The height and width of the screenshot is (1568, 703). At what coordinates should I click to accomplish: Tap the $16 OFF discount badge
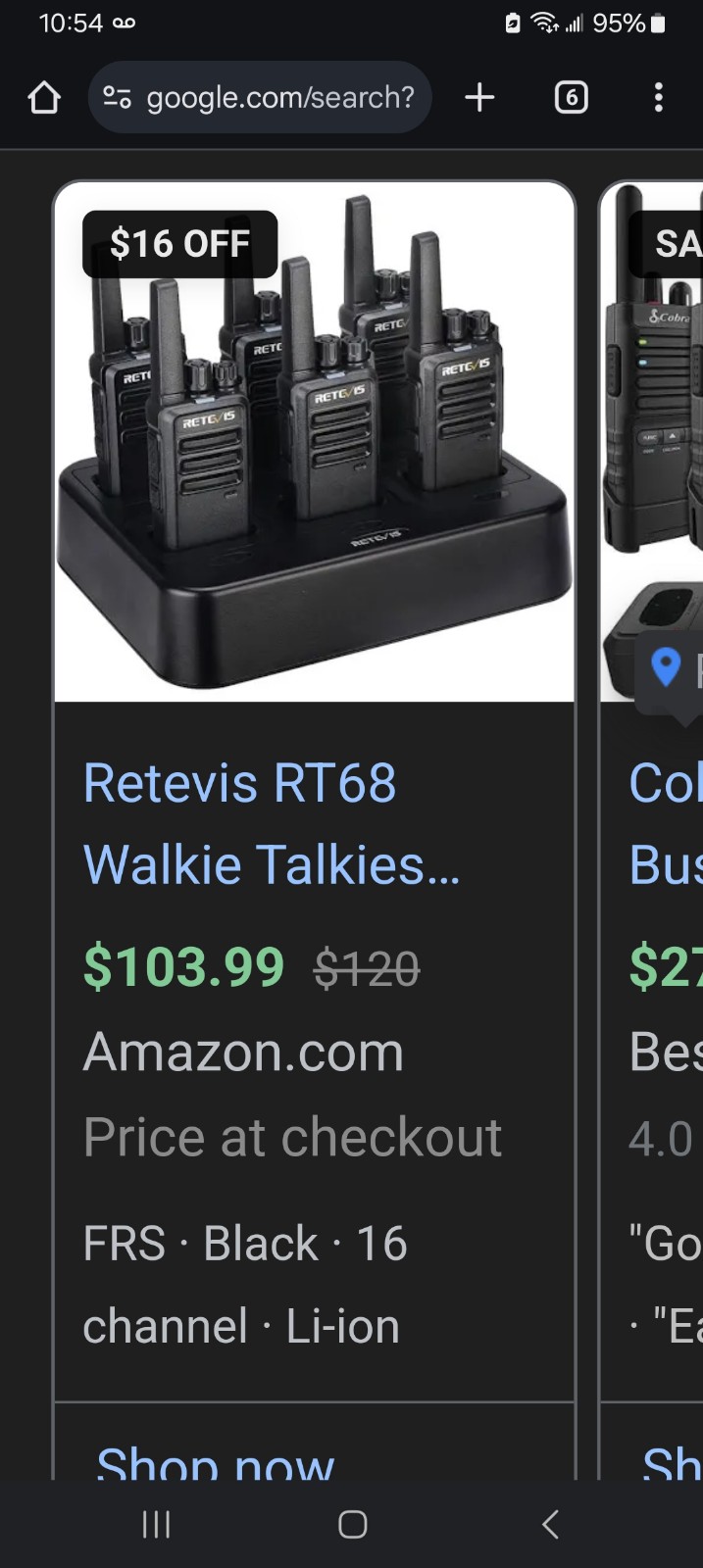(x=179, y=243)
